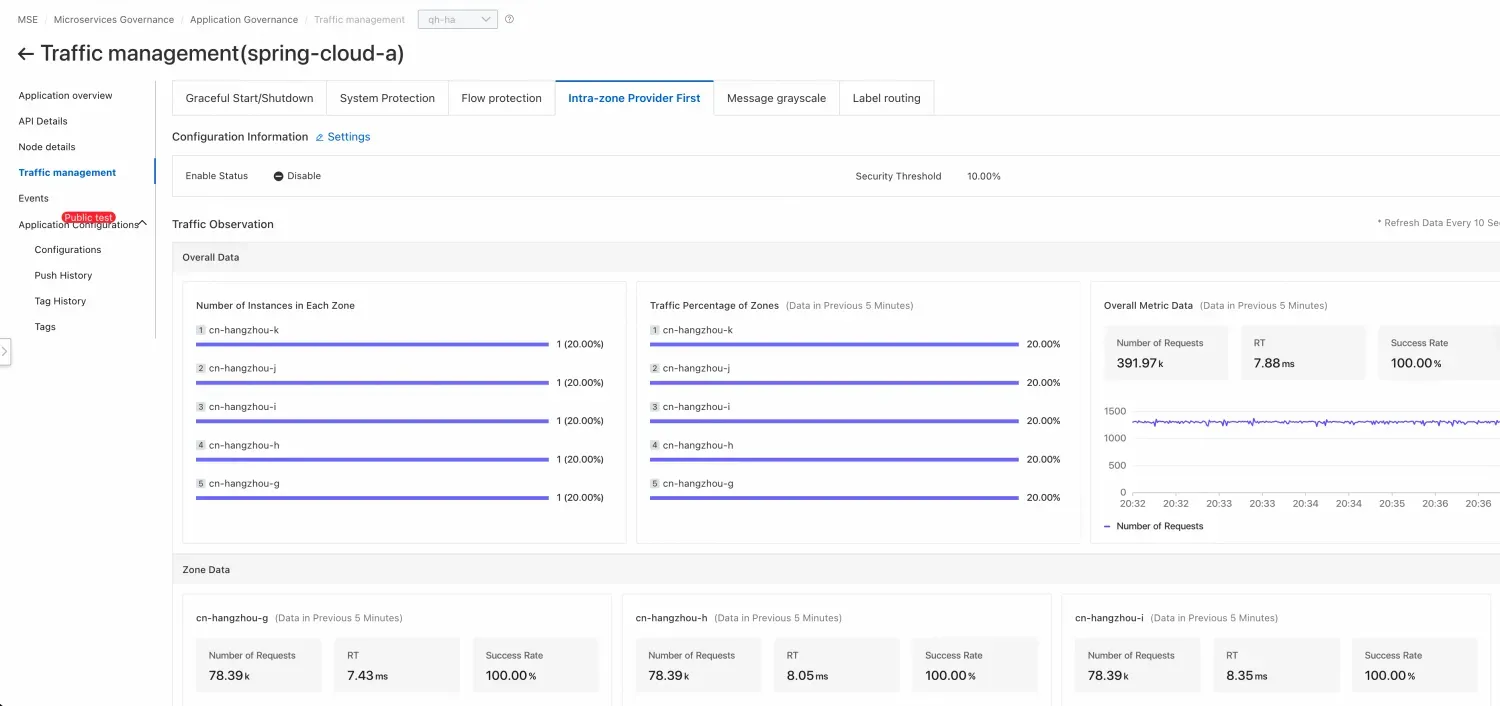Open the qh-ha namespace dropdown
The width and height of the screenshot is (1500, 706).
(x=457, y=19)
